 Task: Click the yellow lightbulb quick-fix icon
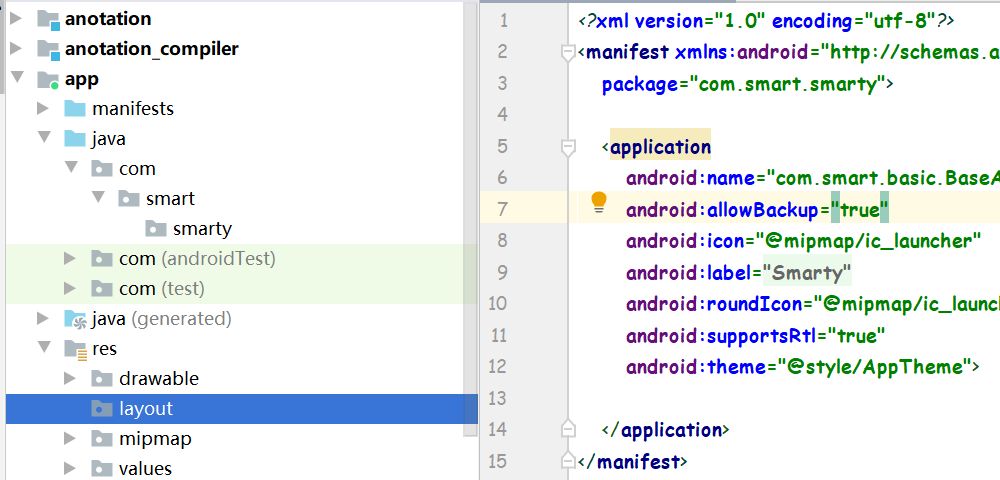point(599,202)
